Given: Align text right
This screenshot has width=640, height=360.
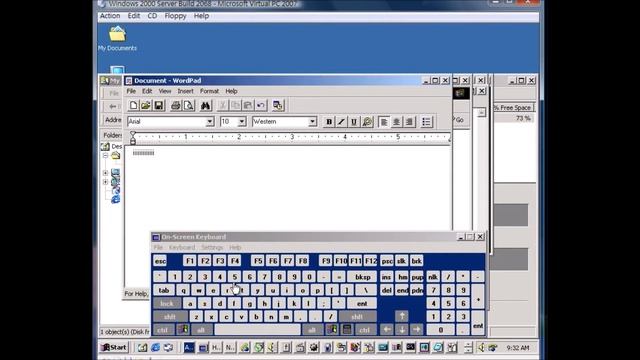Looking at the screenshot, I should click(409, 122).
